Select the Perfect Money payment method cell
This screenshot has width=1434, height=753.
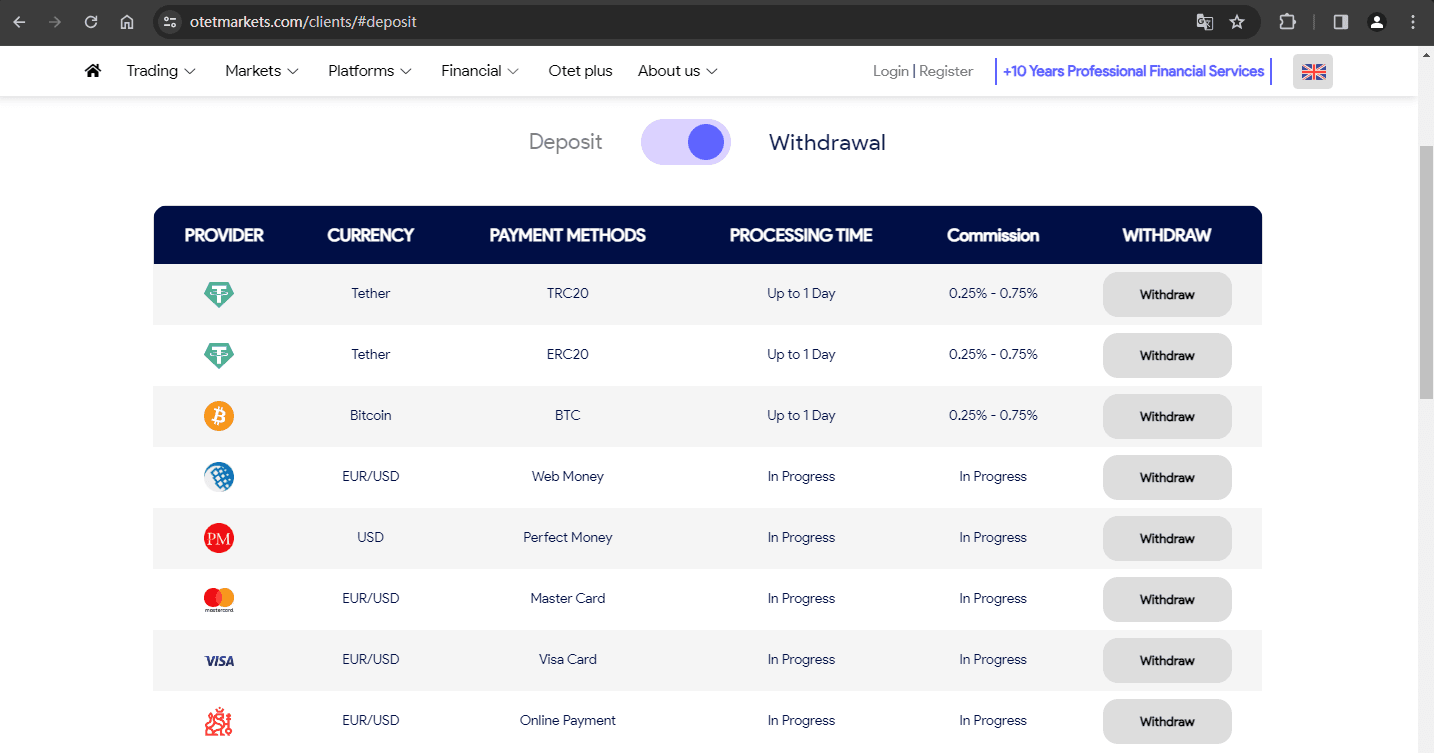tap(567, 538)
